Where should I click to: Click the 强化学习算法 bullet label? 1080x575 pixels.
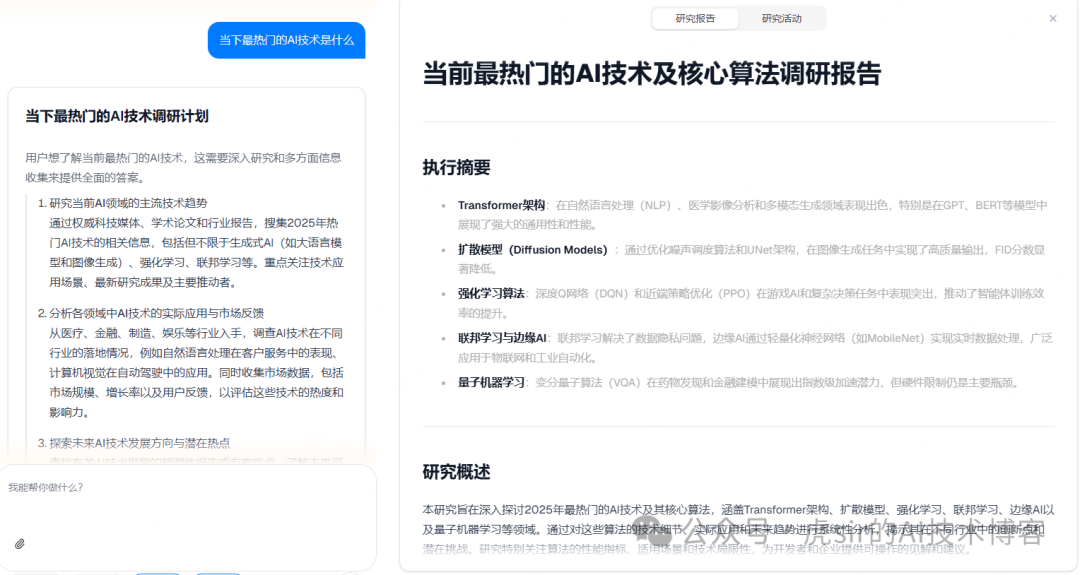pyautogui.click(x=491, y=293)
